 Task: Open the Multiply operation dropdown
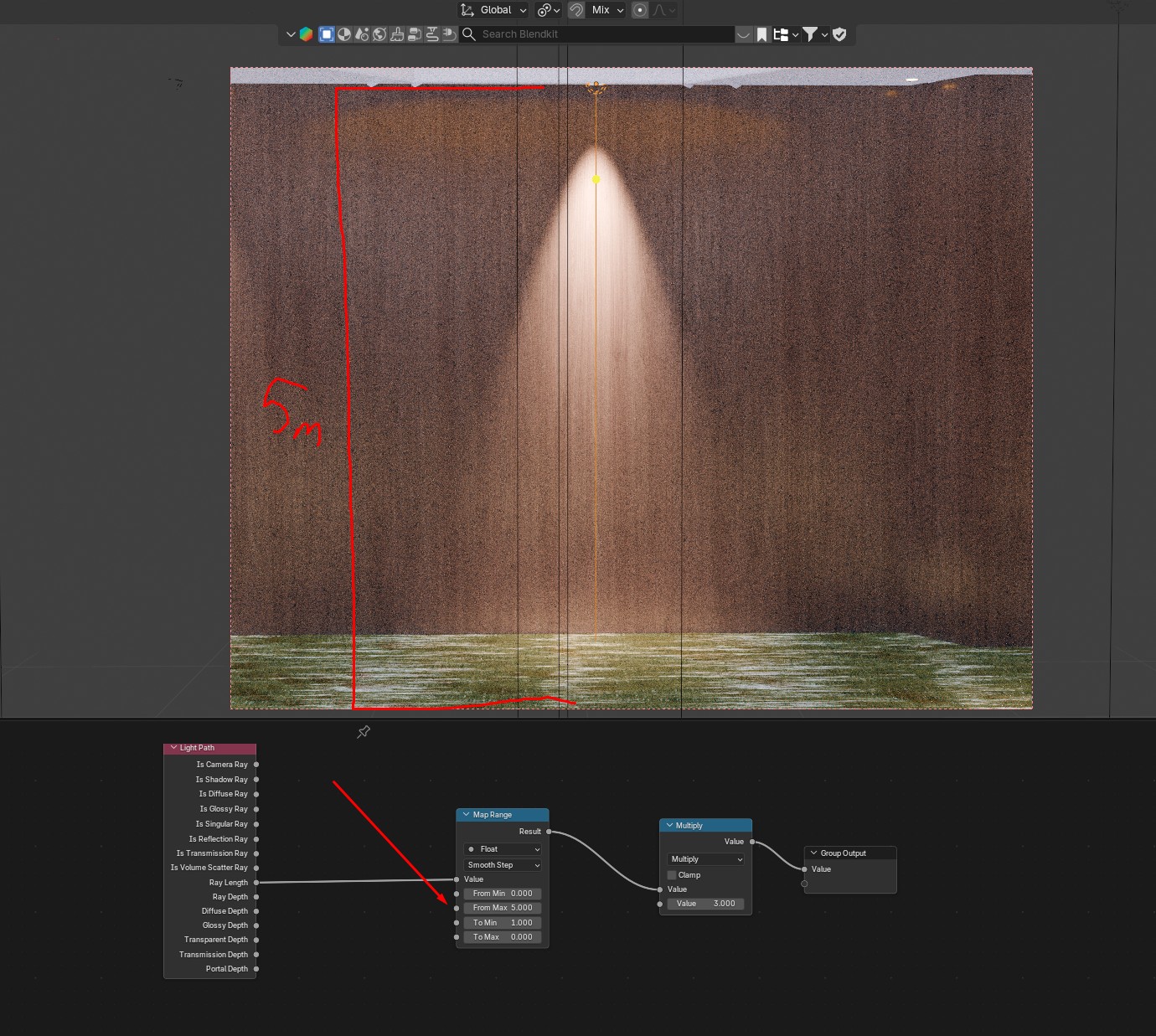coord(706,859)
